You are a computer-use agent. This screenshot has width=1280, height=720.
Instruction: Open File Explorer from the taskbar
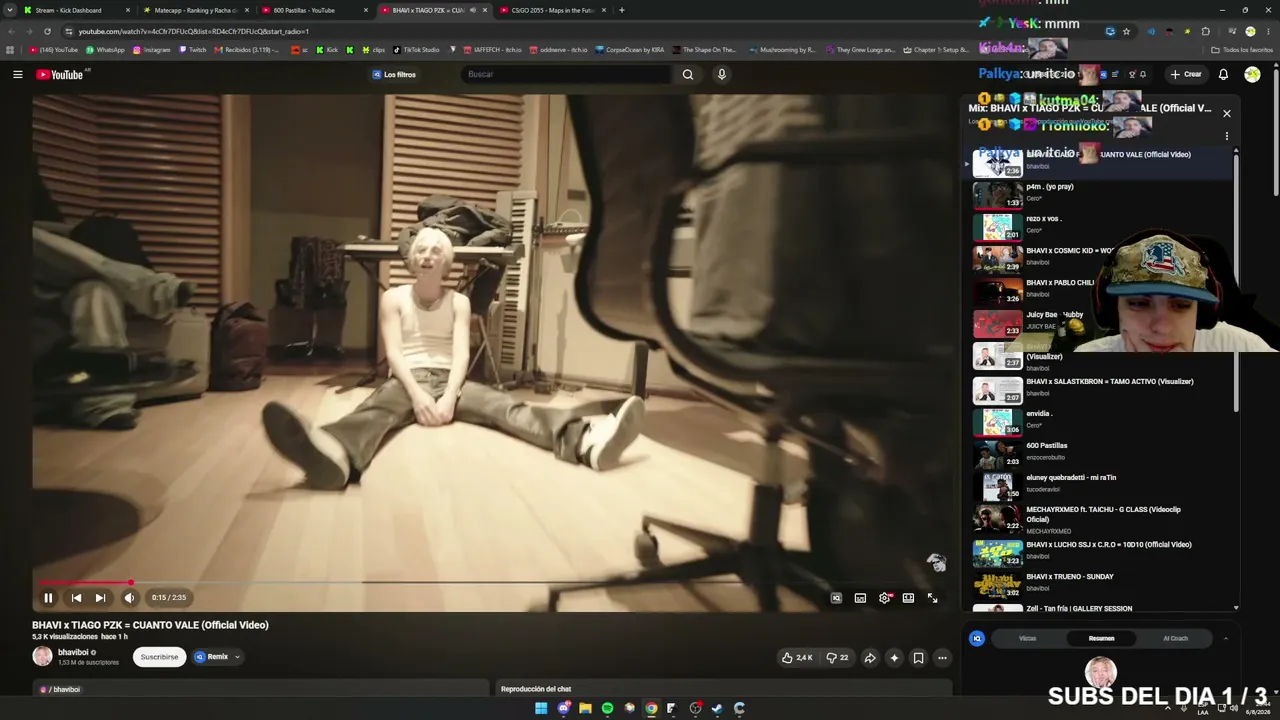585,708
